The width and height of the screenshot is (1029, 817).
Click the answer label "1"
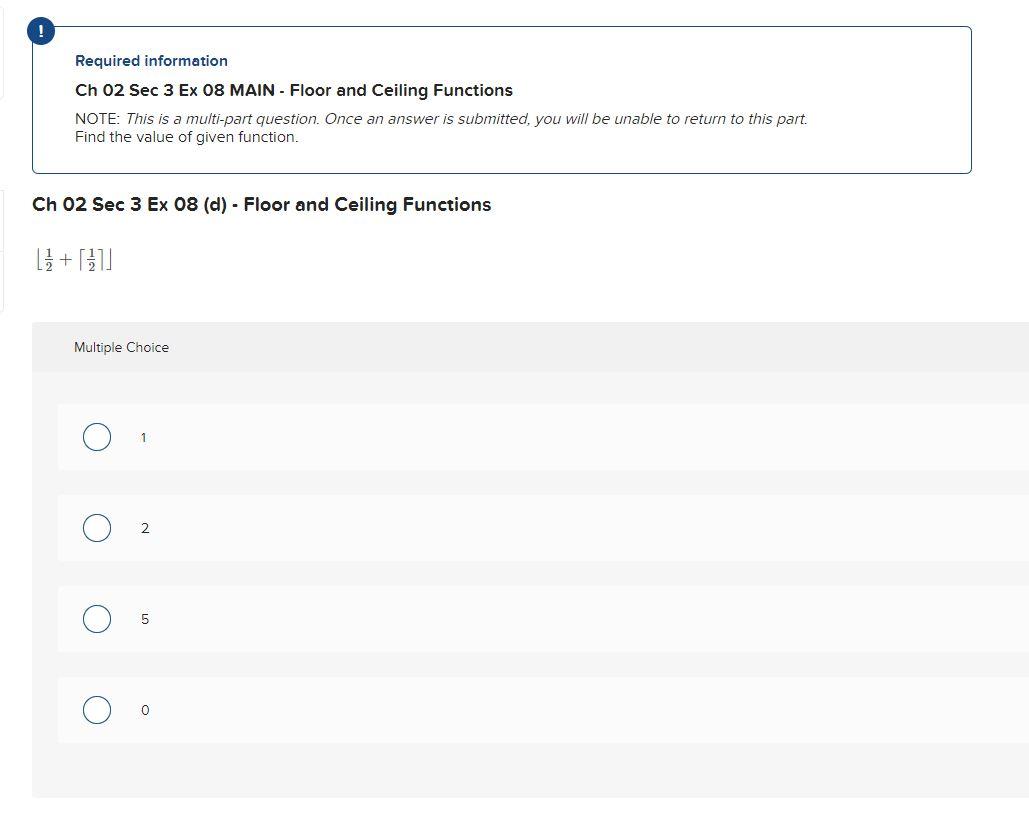point(143,437)
